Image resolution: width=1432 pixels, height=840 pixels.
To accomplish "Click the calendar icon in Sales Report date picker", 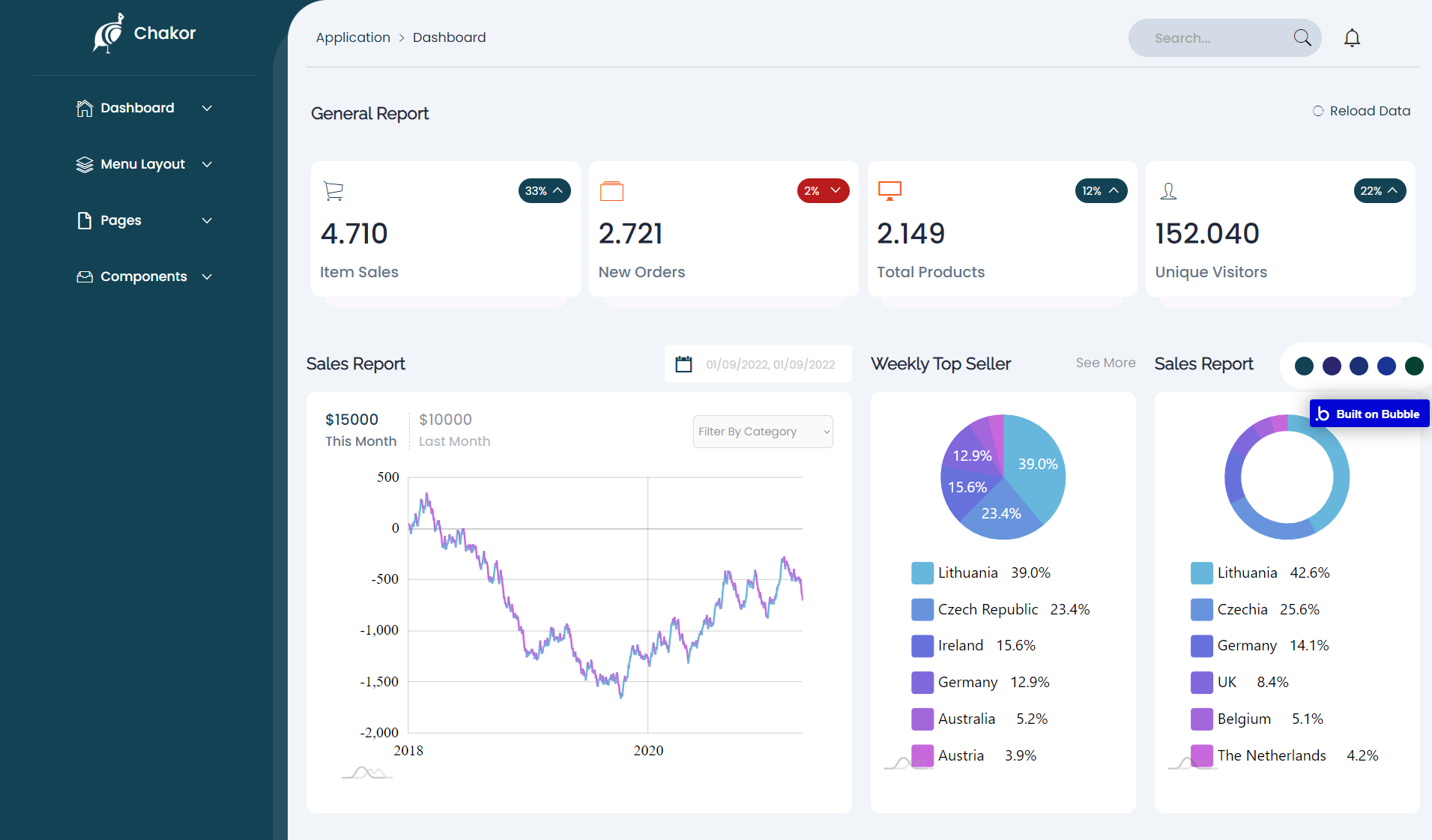I will click(x=684, y=363).
